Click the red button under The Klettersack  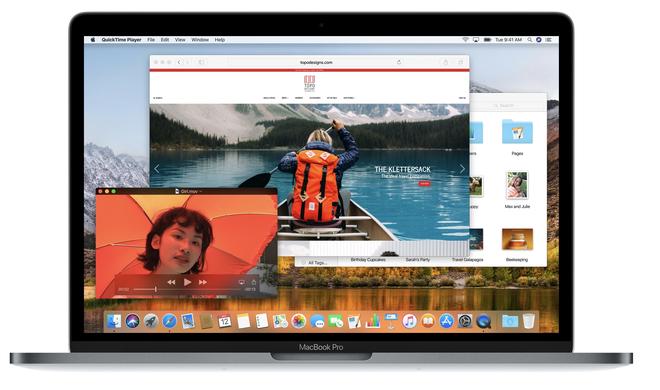424,183
